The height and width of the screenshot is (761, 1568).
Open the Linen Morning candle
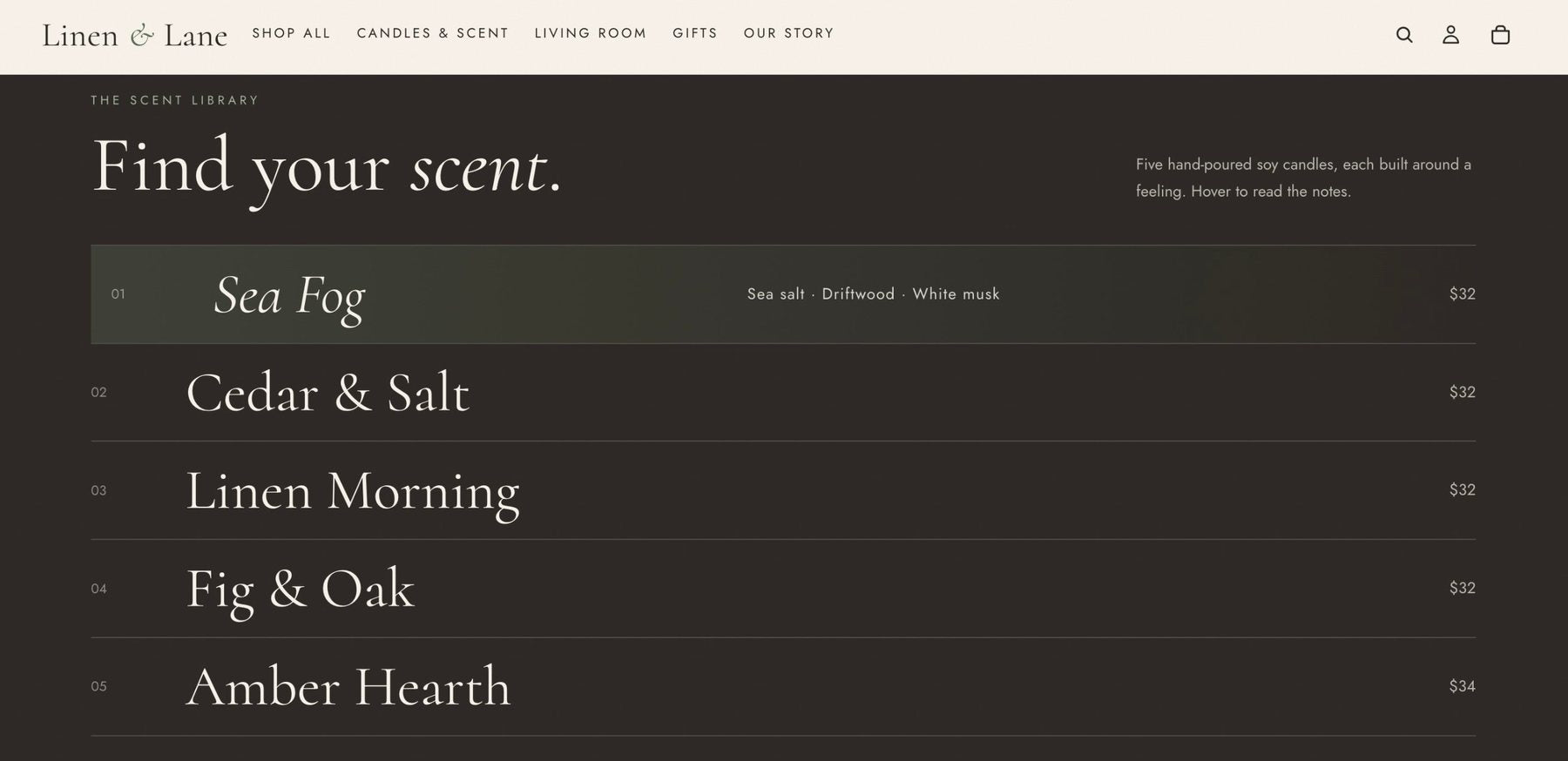pos(783,490)
